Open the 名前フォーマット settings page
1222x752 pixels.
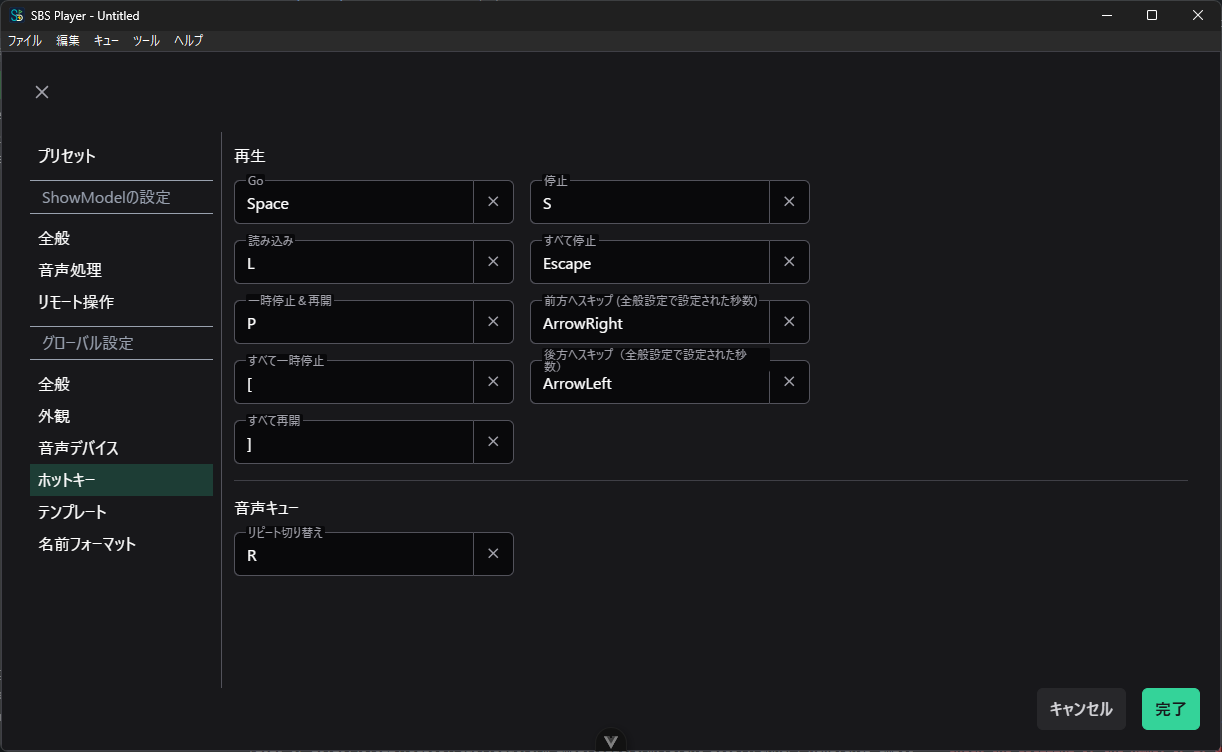click(x=121, y=544)
